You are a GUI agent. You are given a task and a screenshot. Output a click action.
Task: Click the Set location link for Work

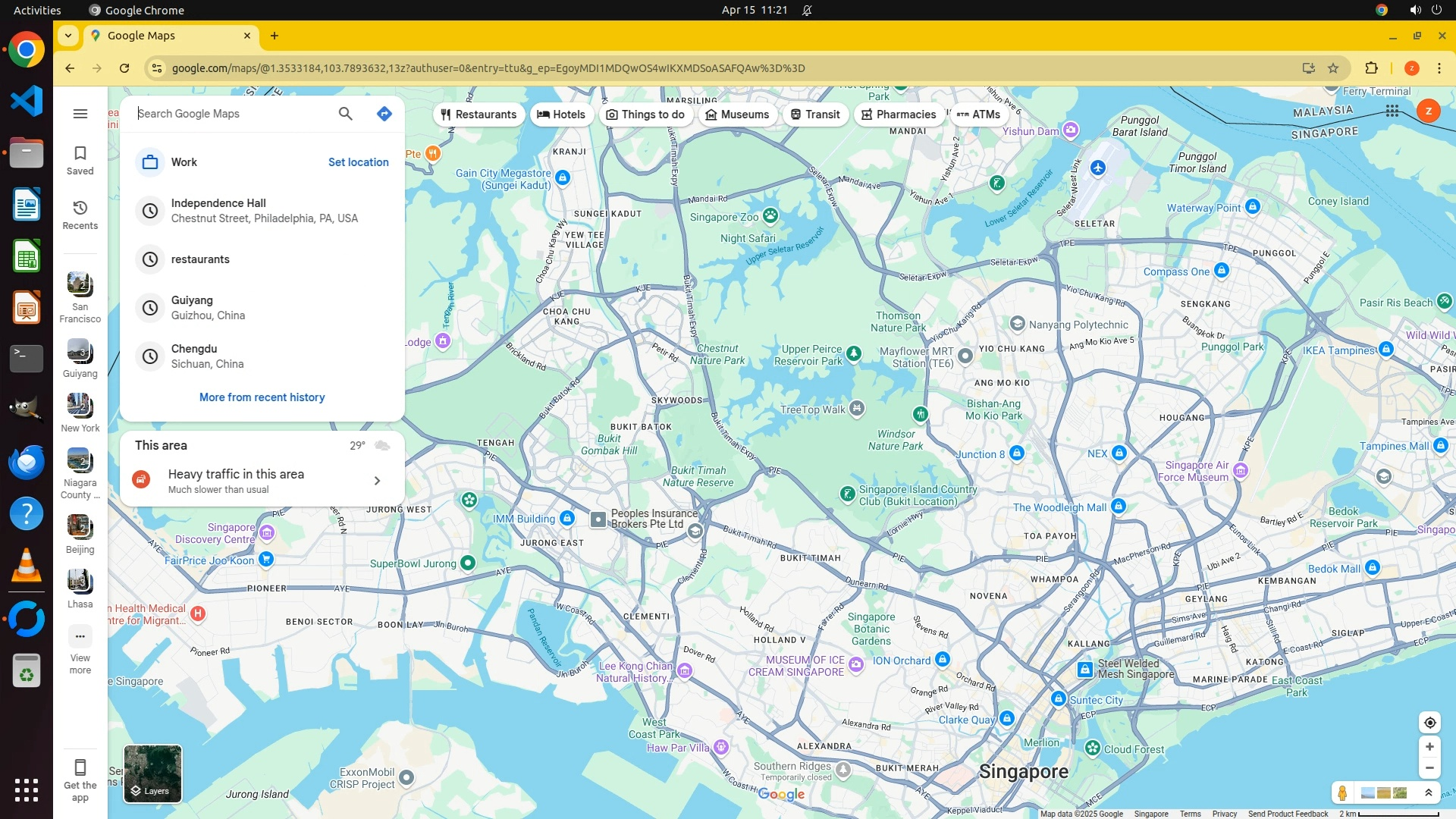358,162
